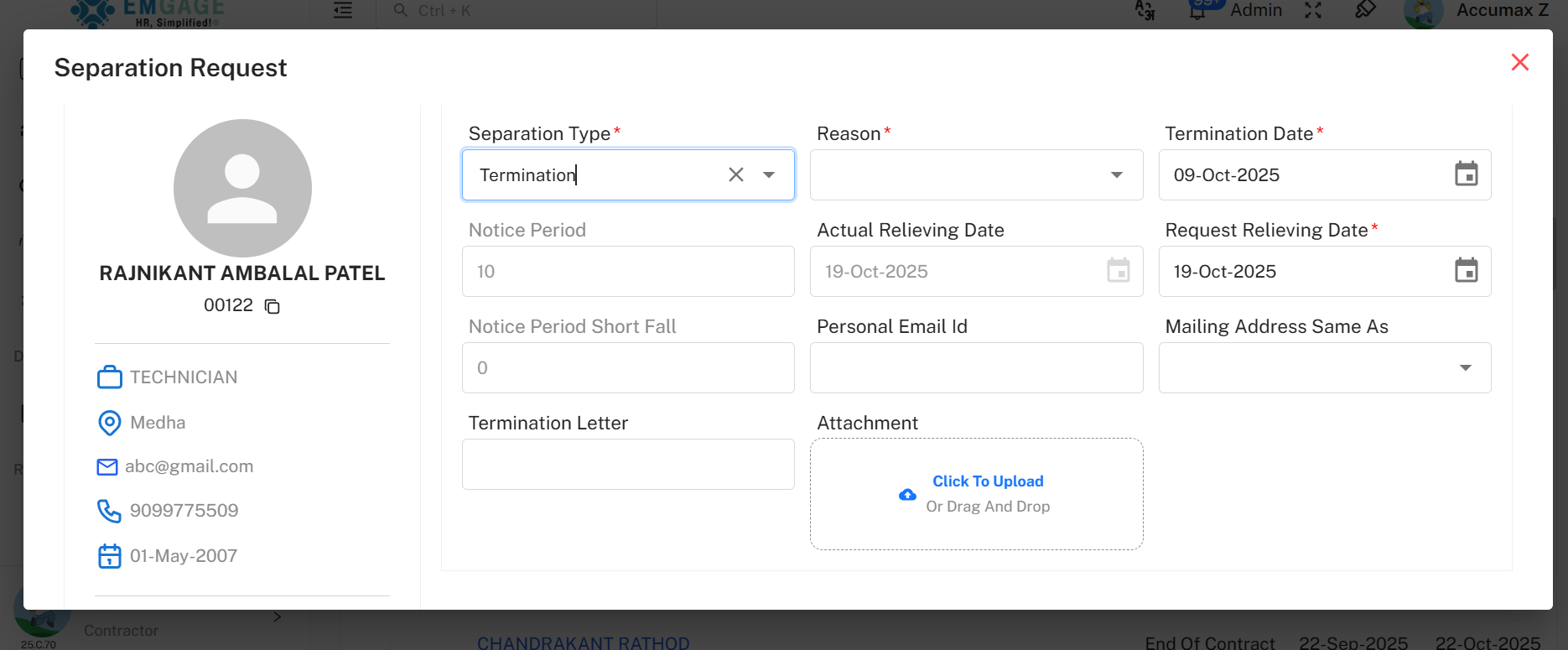Viewport: 1568px width, 650px height.
Task: Click the Termination Letter field
Action: coord(628,464)
